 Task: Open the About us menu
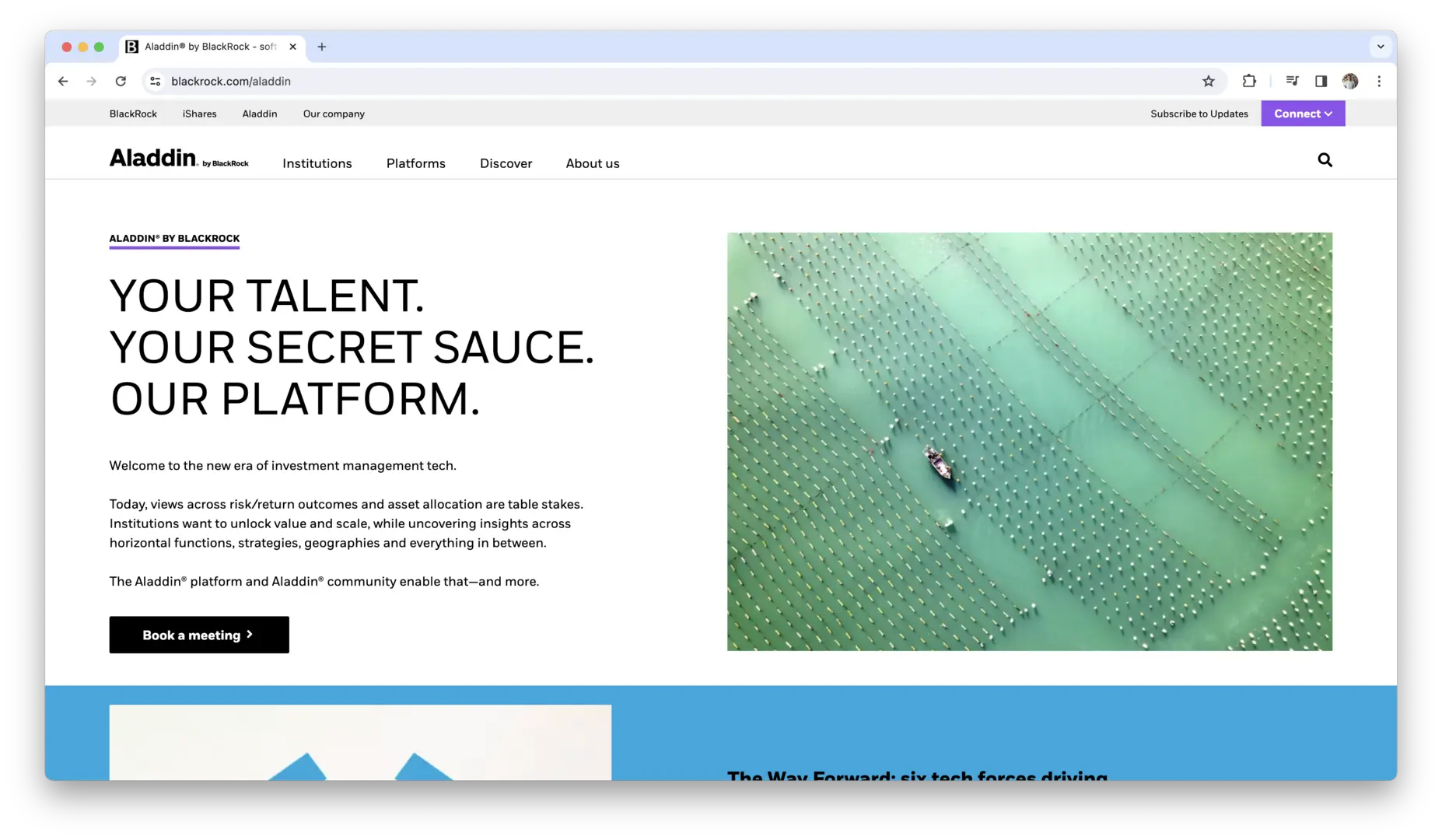[592, 163]
